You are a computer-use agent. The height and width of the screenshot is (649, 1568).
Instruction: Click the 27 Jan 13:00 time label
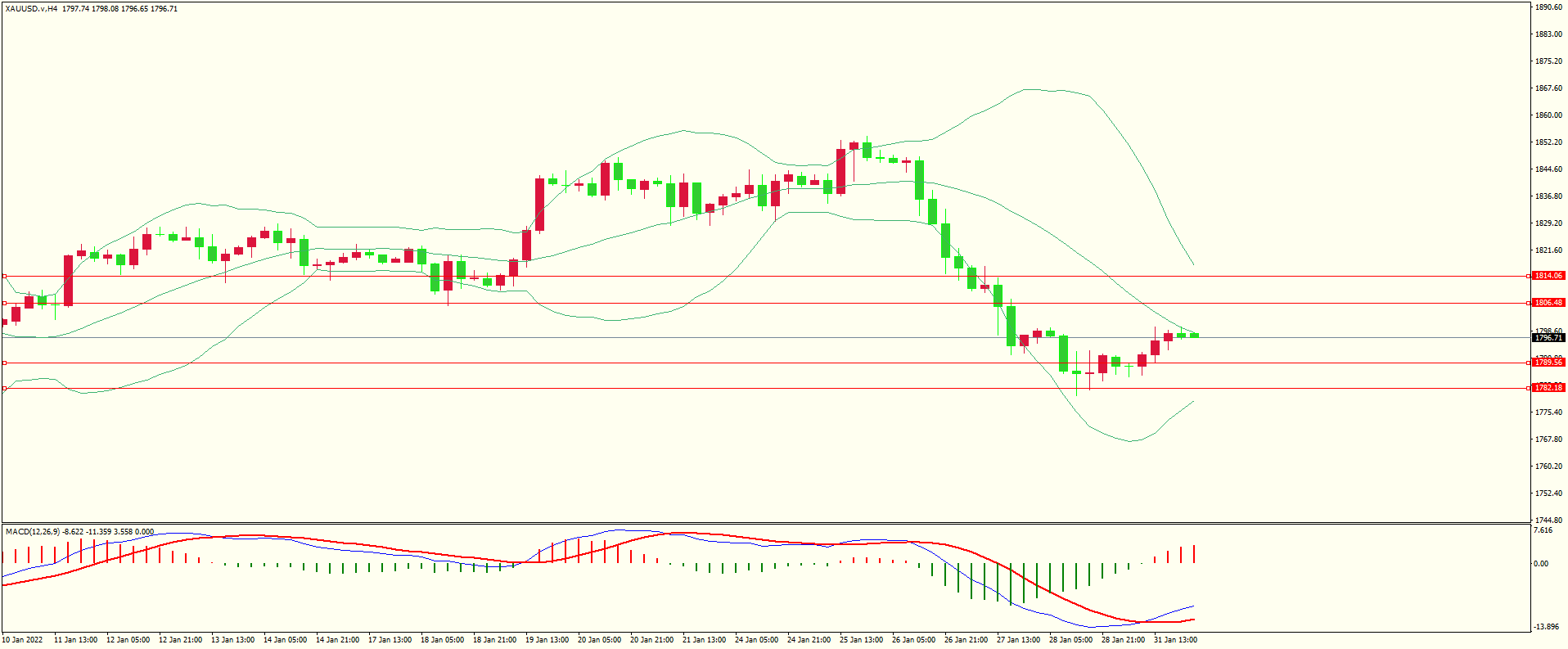1018,640
